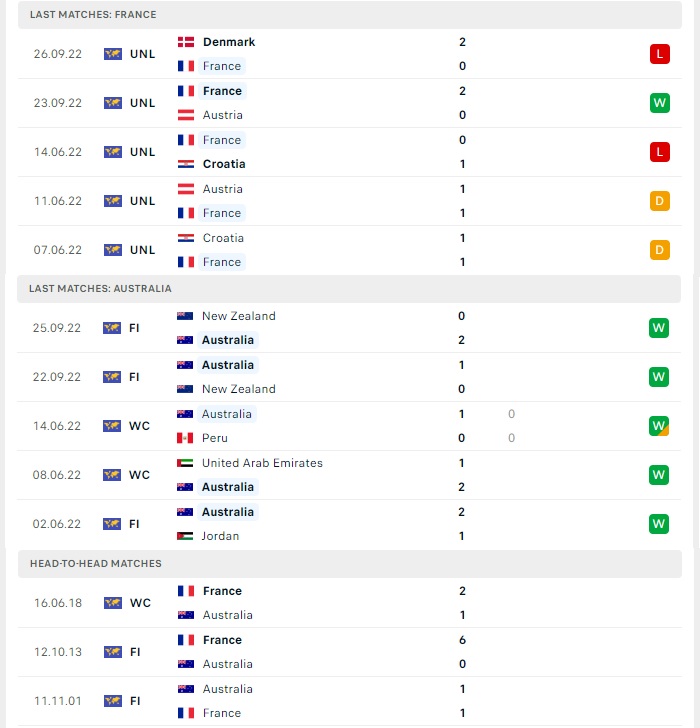Image resolution: width=700 pixels, height=728 pixels.
Task: Click the red L badge for France vs Croatia
Action: (660, 152)
